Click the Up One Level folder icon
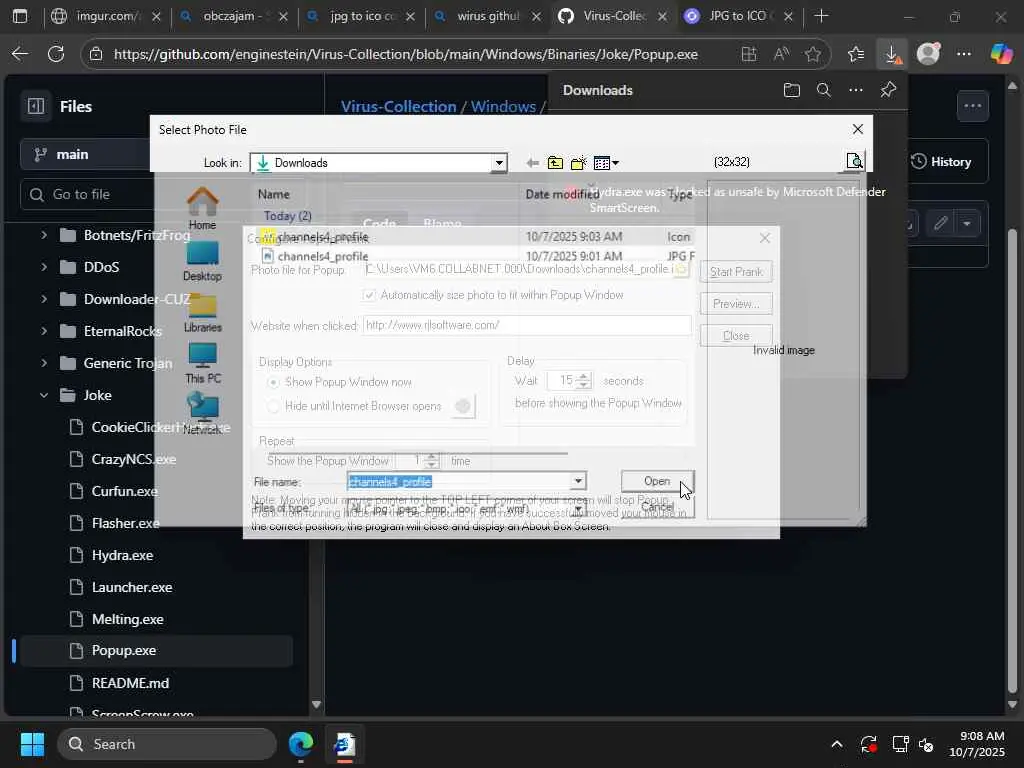This screenshot has height=768, width=1024. tap(555, 163)
